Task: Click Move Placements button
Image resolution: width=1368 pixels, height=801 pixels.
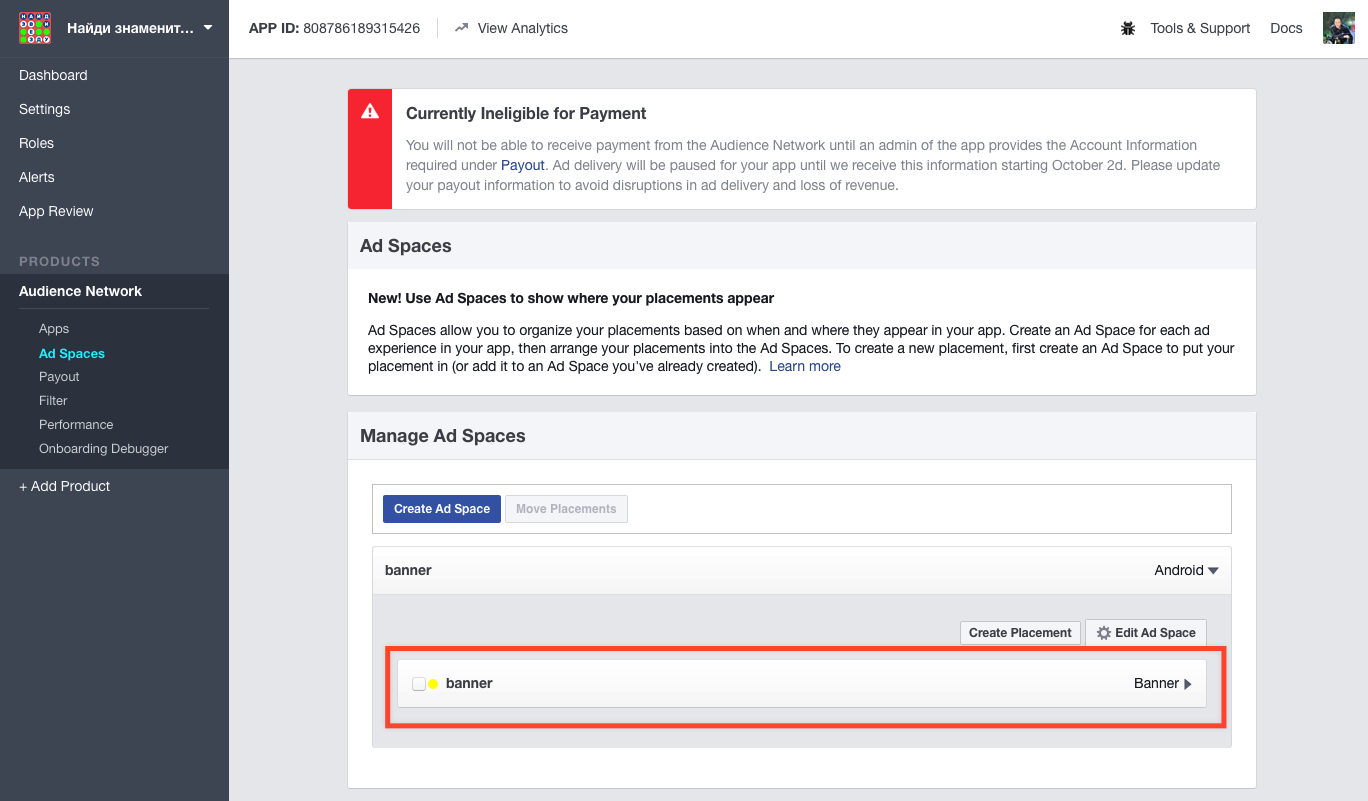Action: coord(566,509)
